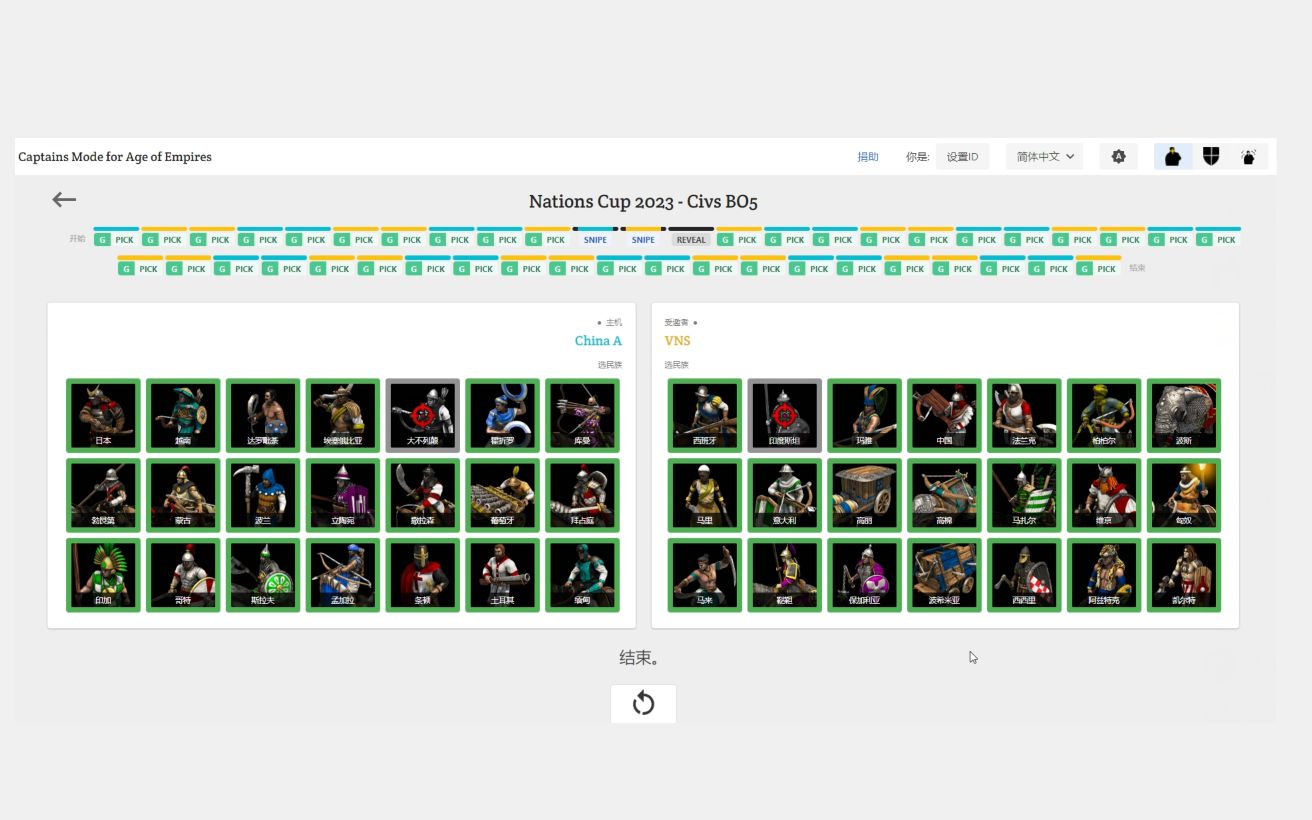The height and width of the screenshot is (820, 1312).
Task: Select the 土耳其 civilization tile
Action: 503,575
